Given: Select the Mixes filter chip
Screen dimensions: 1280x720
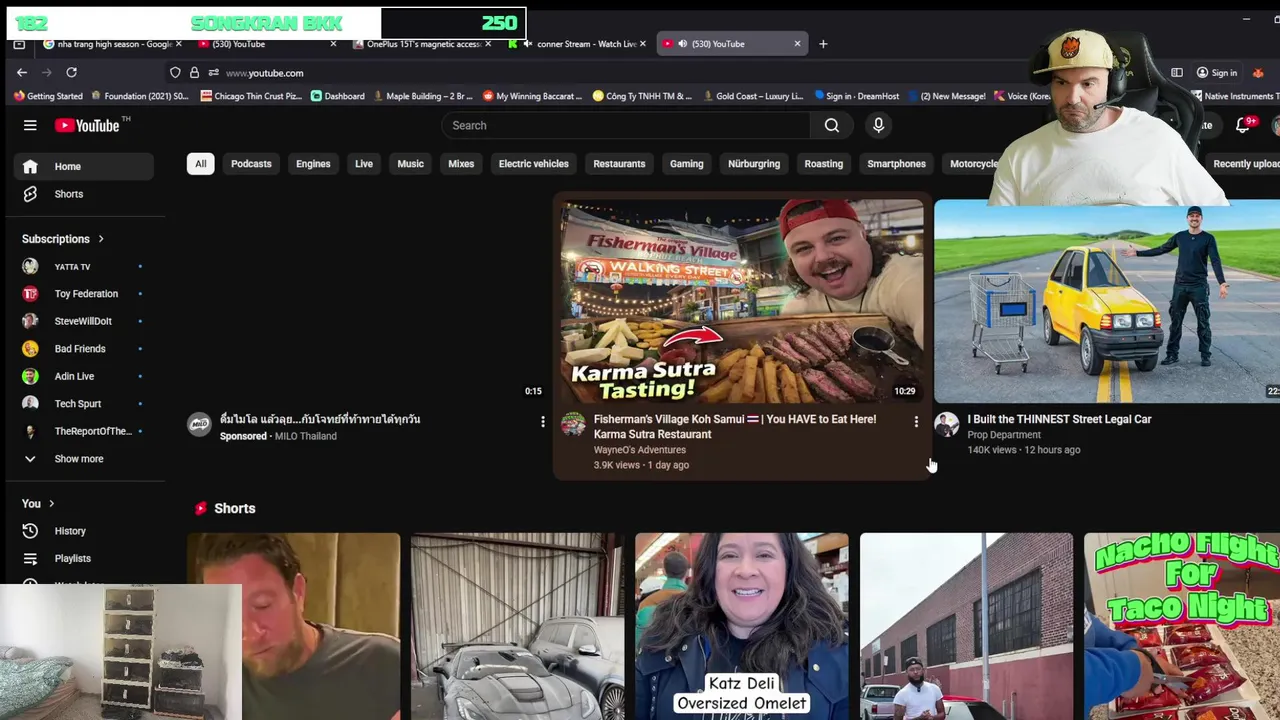Looking at the screenshot, I should pyautogui.click(x=461, y=164).
